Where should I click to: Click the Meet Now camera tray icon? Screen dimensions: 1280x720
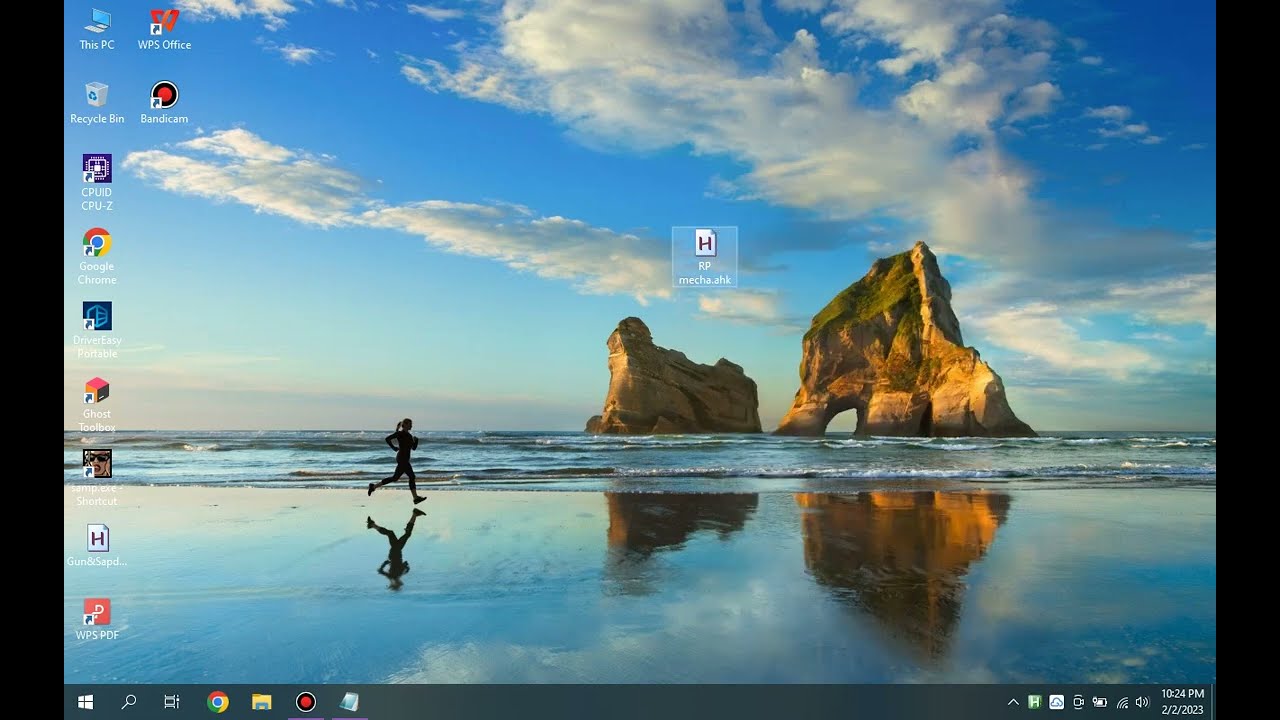coord(1078,702)
